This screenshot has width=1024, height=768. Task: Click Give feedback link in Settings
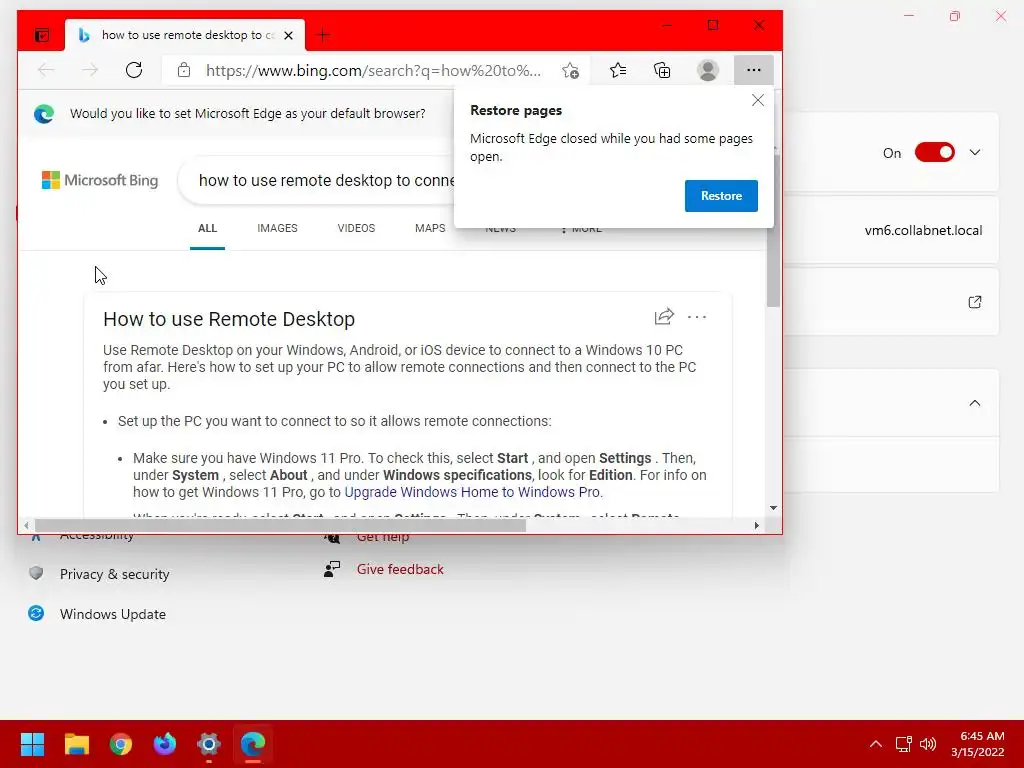[400, 569]
